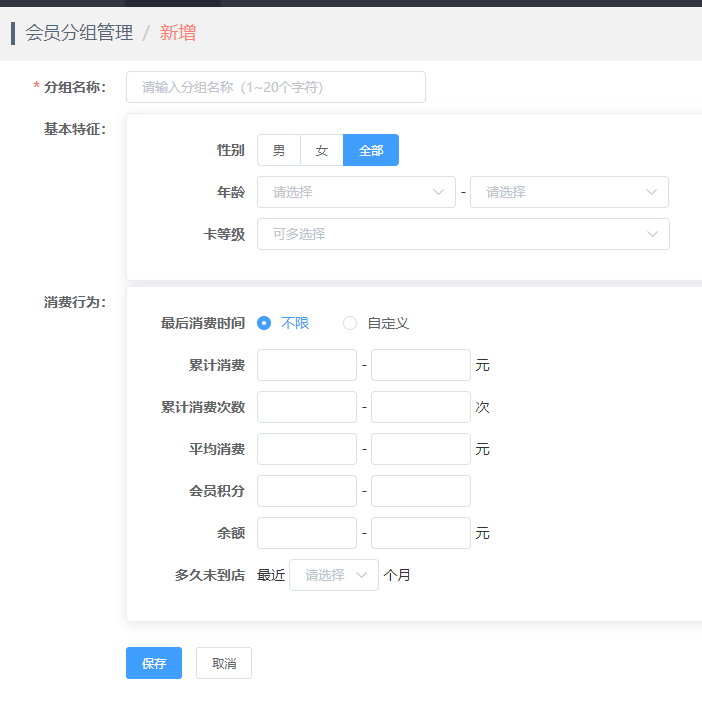Image resolution: width=702 pixels, height=710 pixels.
Task: Select 全部 gender option
Action: pos(371,150)
